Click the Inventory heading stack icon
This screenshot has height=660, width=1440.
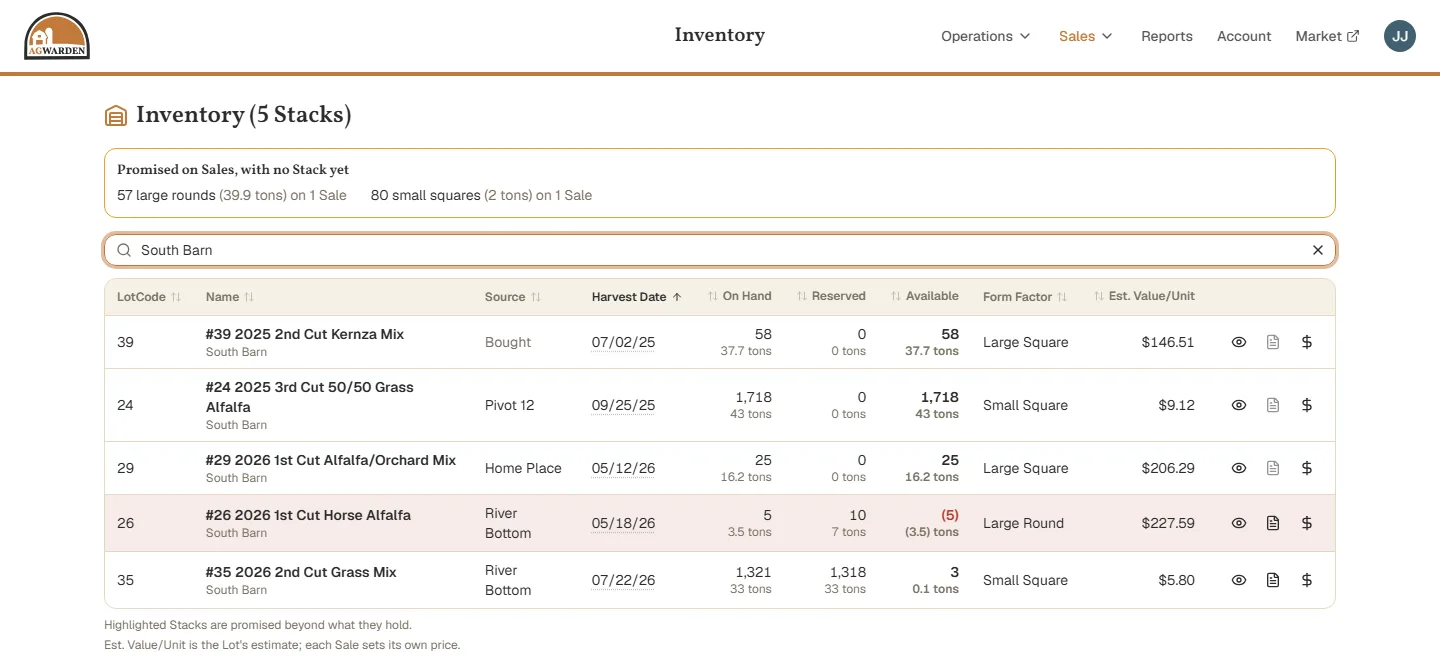coord(116,116)
